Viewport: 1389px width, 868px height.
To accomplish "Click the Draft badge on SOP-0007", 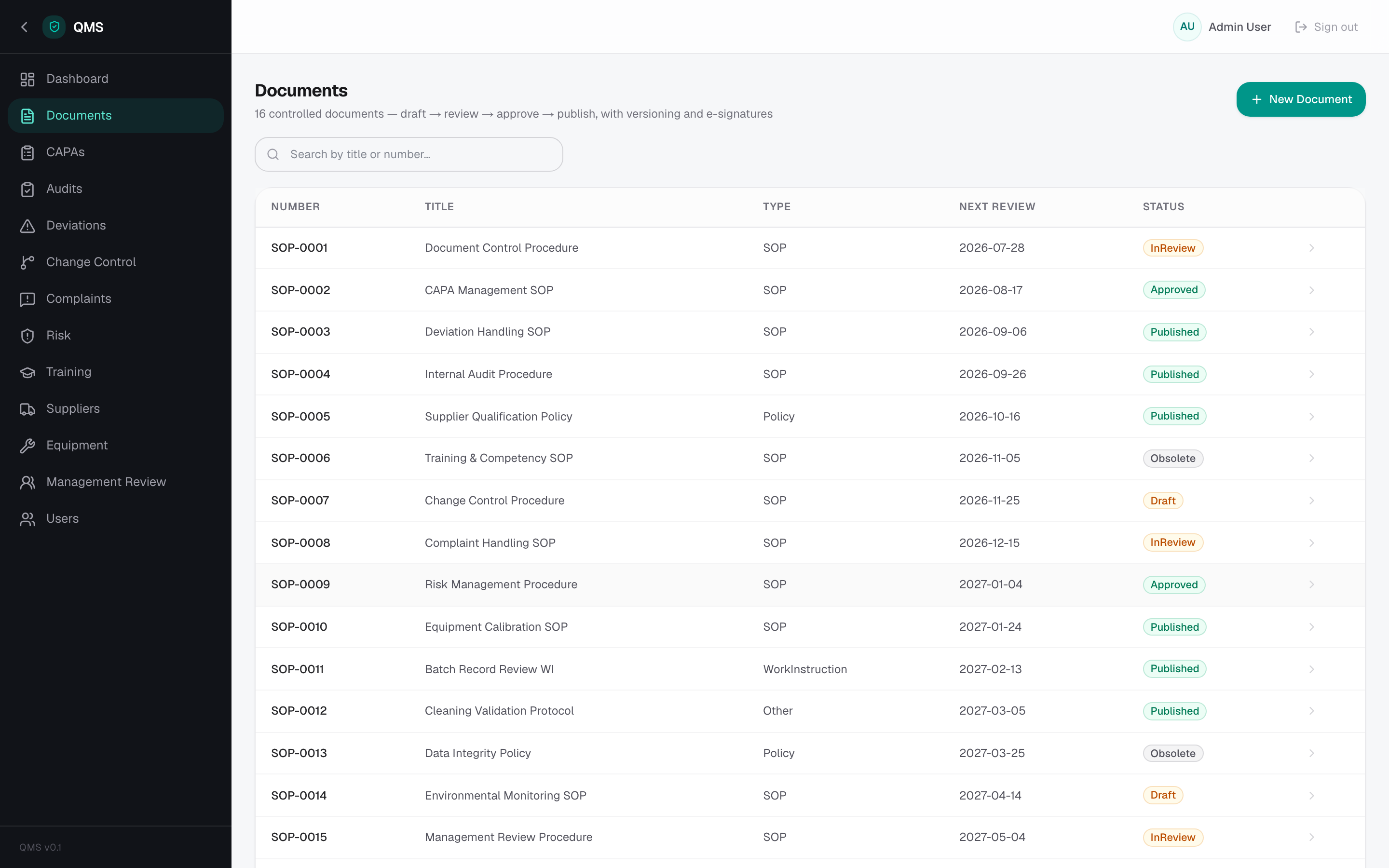I will tap(1163, 501).
